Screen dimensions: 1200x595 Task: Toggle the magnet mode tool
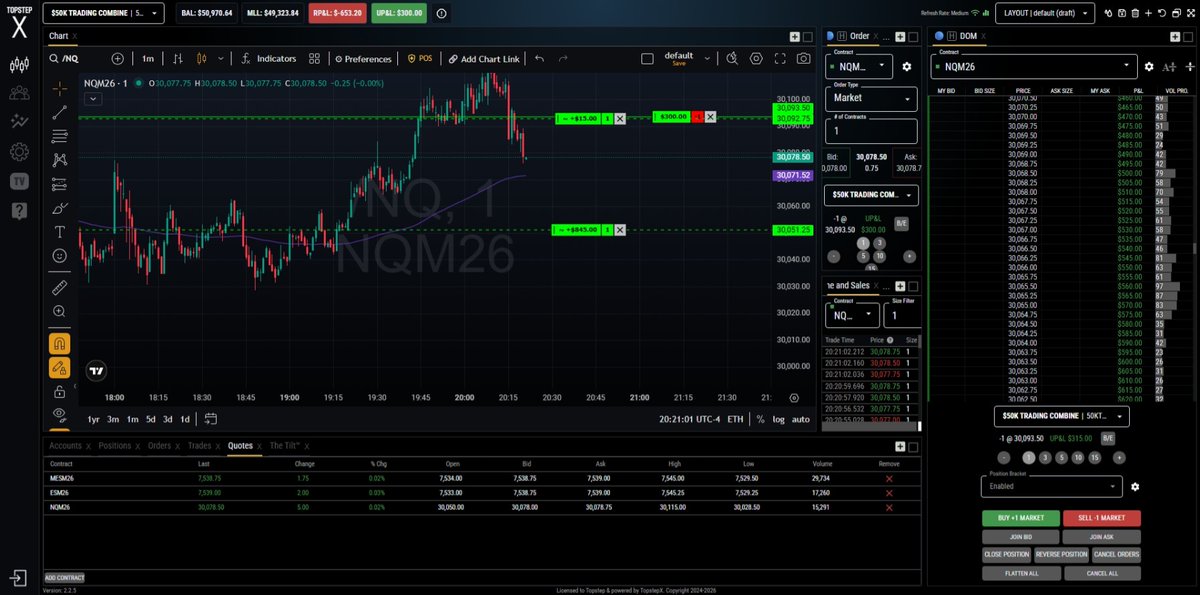point(60,343)
